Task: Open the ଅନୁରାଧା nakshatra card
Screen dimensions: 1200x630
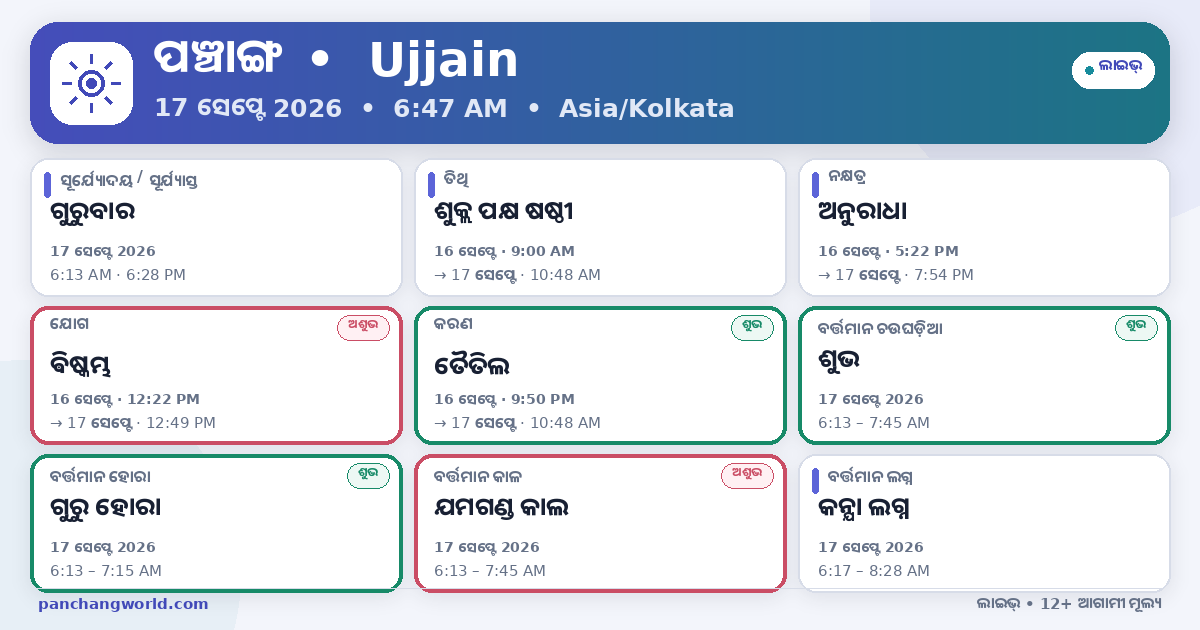Action: 984,228
